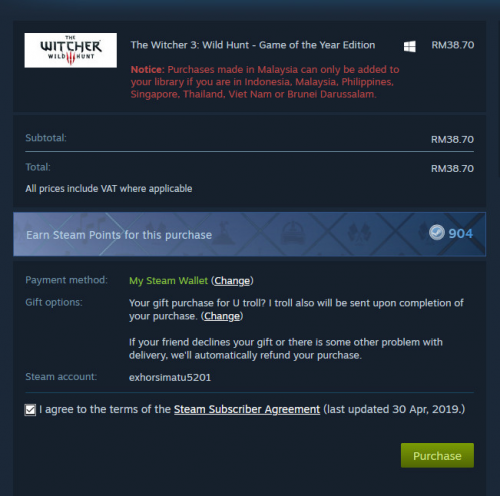Click the Subtotal amount RM38.70

pyautogui.click(x=452, y=139)
